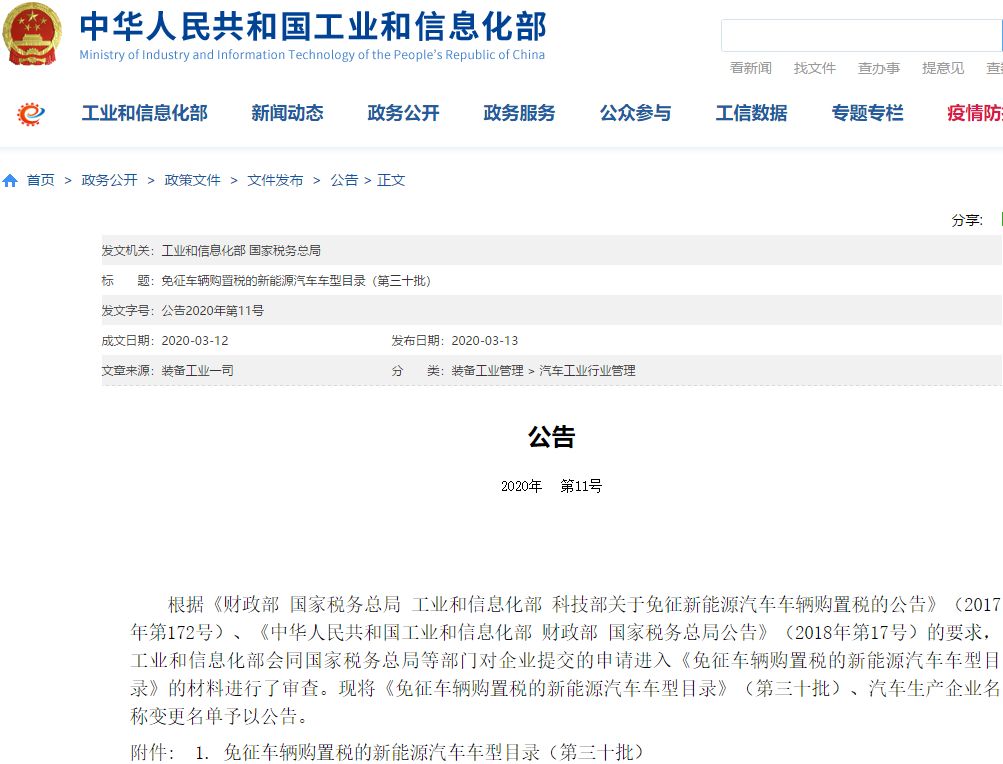Open the 工信数据 menu

[751, 113]
